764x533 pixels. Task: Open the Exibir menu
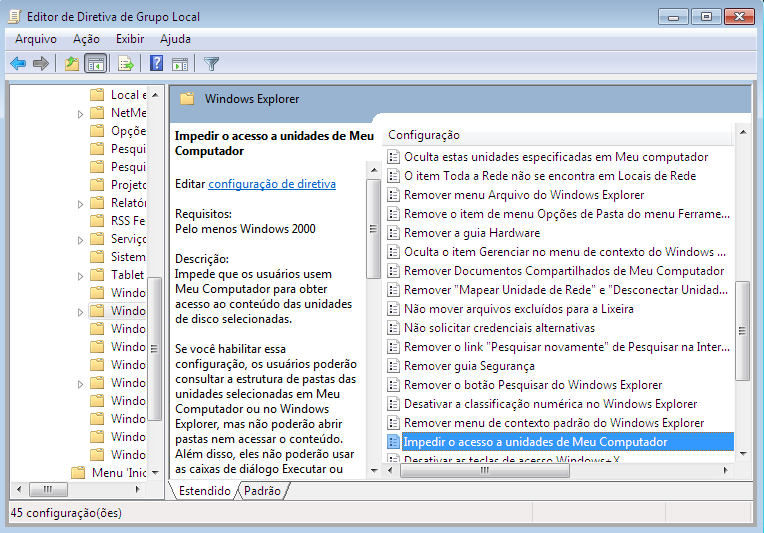pyautogui.click(x=130, y=39)
